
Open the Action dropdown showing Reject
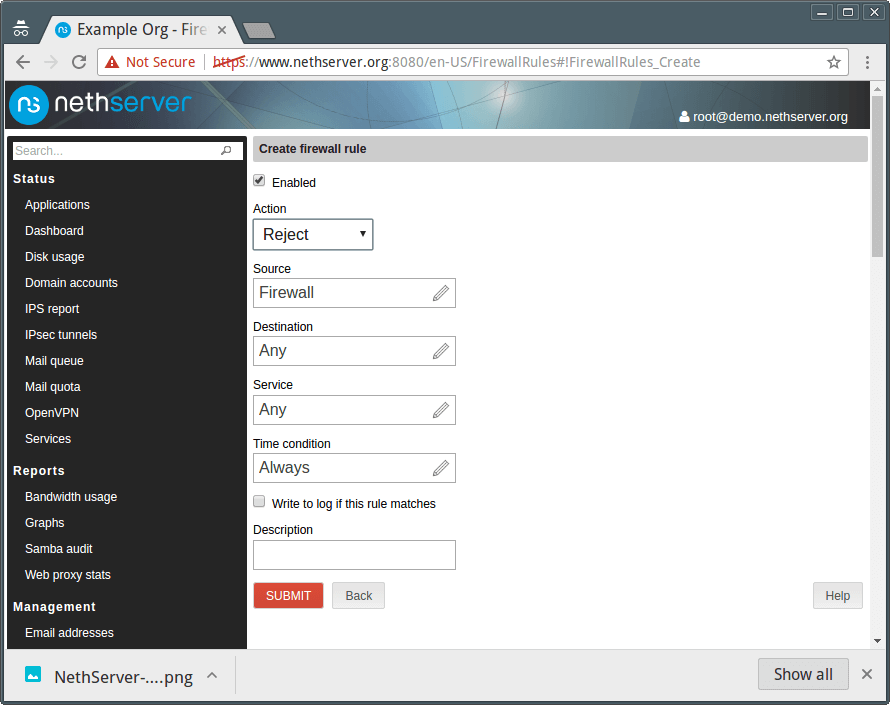tap(313, 234)
